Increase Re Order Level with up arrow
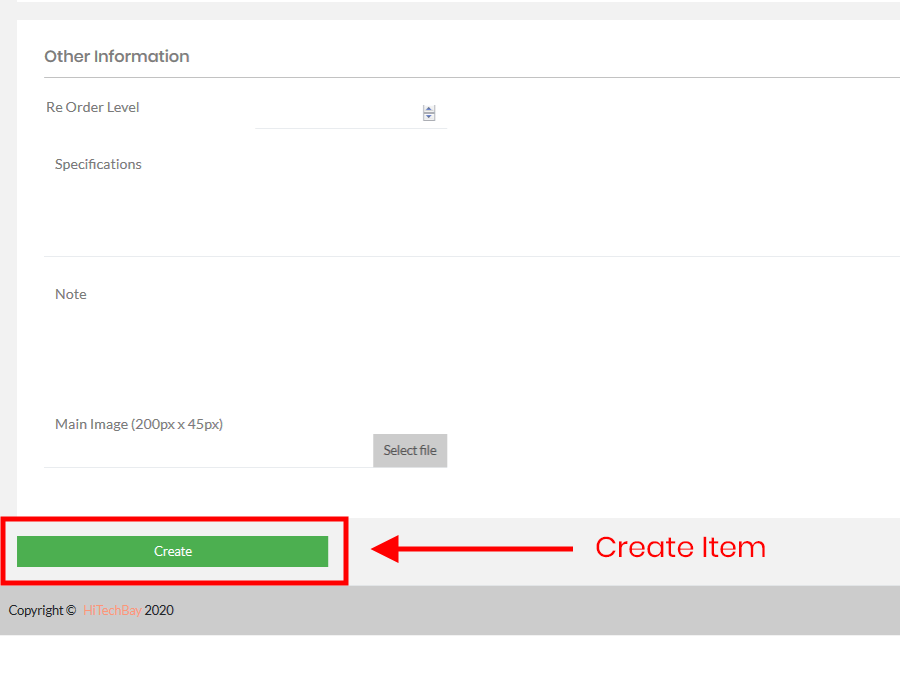The width and height of the screenshot is (900, 675). [429, 109]
